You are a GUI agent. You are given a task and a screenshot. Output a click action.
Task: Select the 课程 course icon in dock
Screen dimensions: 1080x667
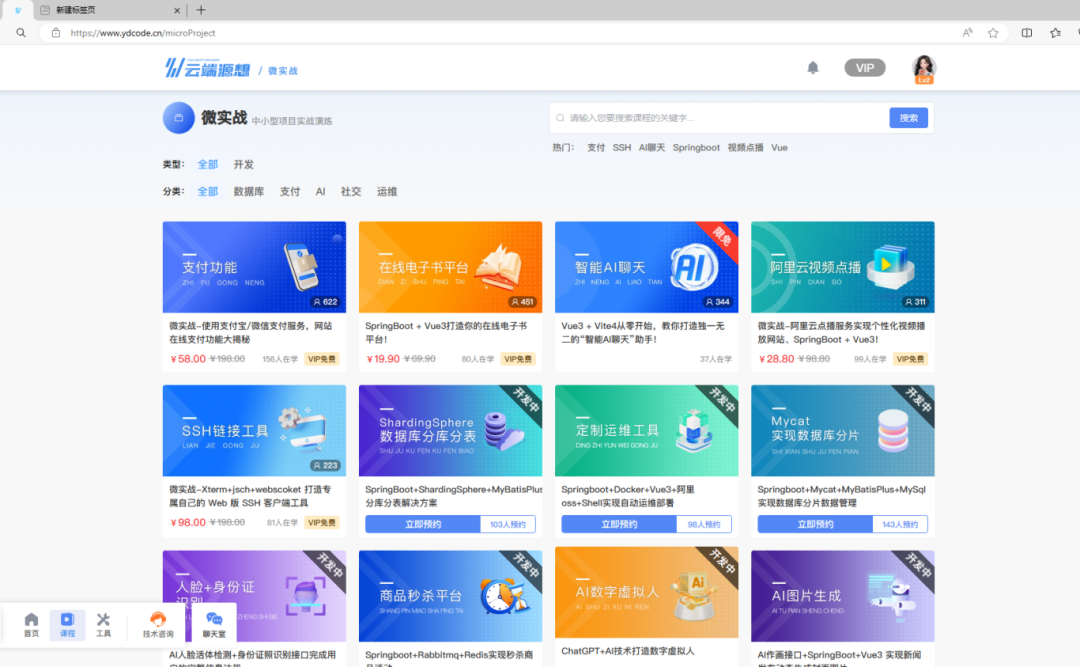pyautogui.click(x=67, y=624)
